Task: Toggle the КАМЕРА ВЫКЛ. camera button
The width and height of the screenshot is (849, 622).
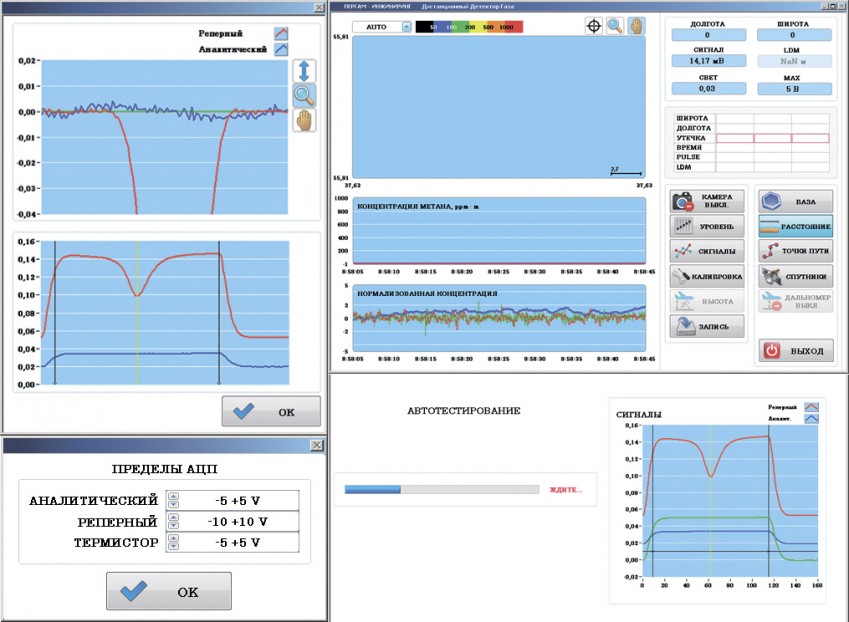Action: click(x=708, y=201)
